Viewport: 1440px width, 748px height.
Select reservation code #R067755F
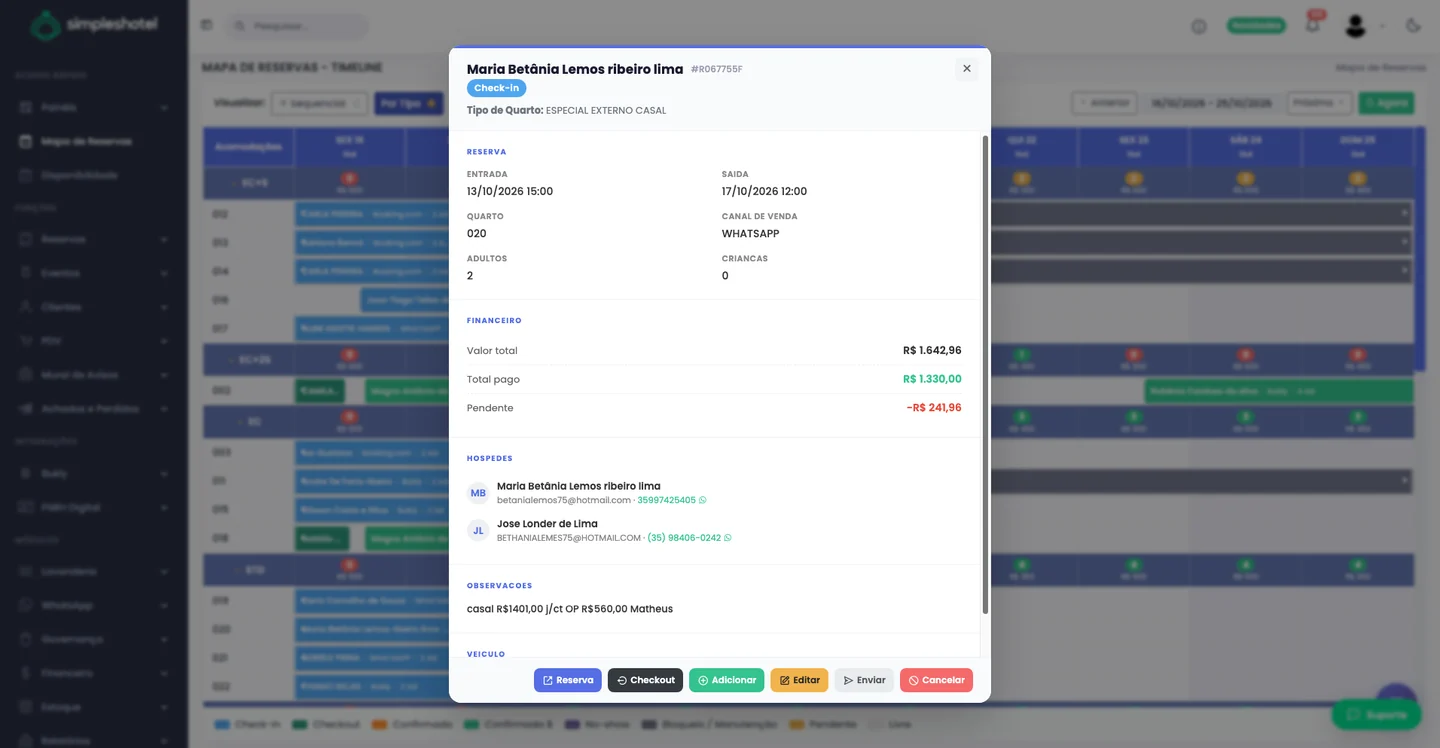[717, 69]
